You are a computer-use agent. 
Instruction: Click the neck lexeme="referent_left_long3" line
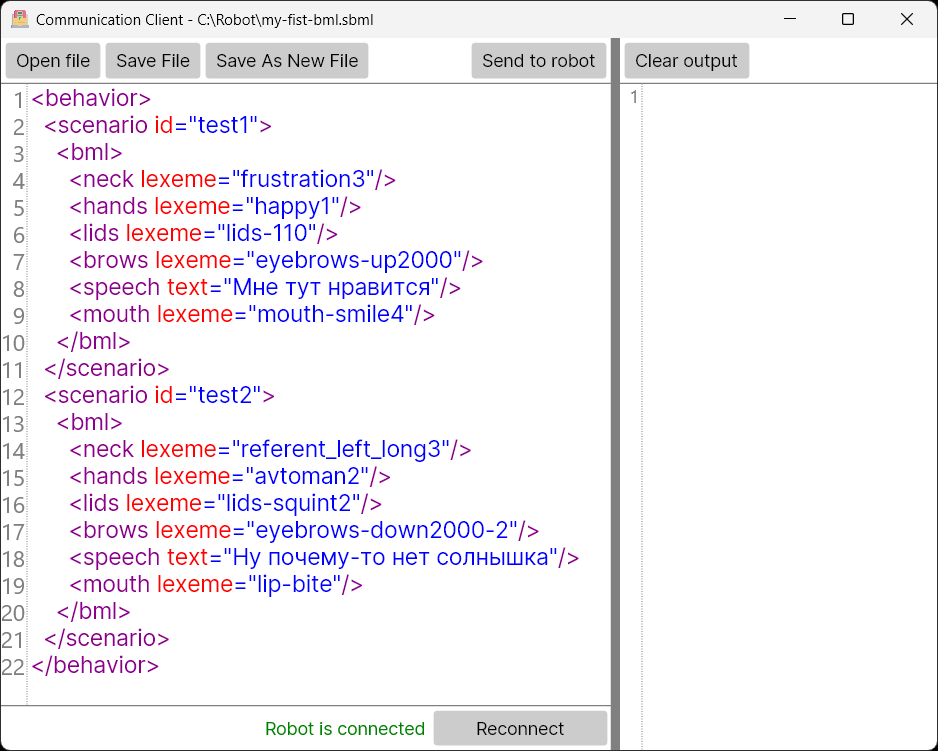270,449
